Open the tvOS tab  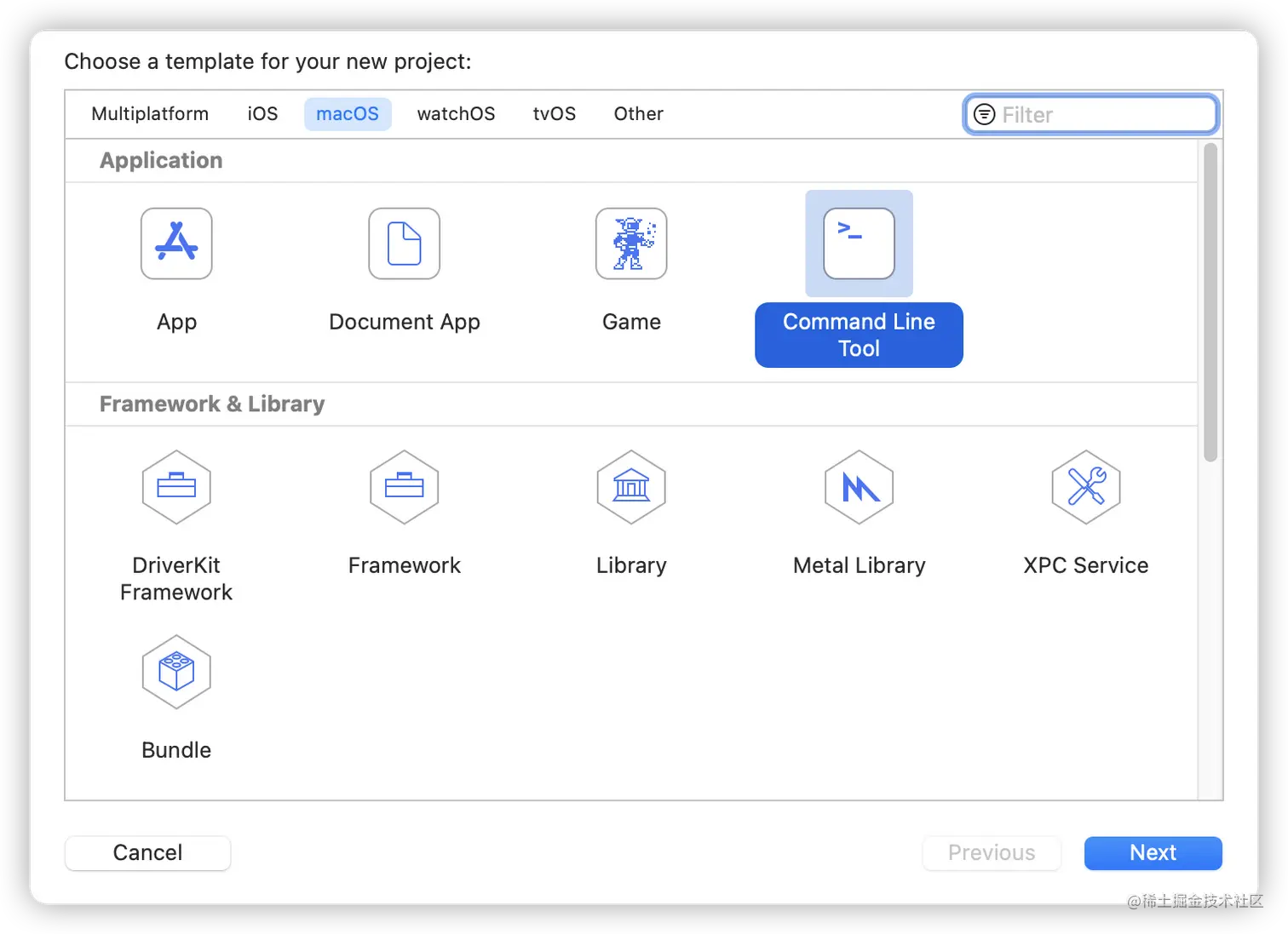(x=555, y=114)
